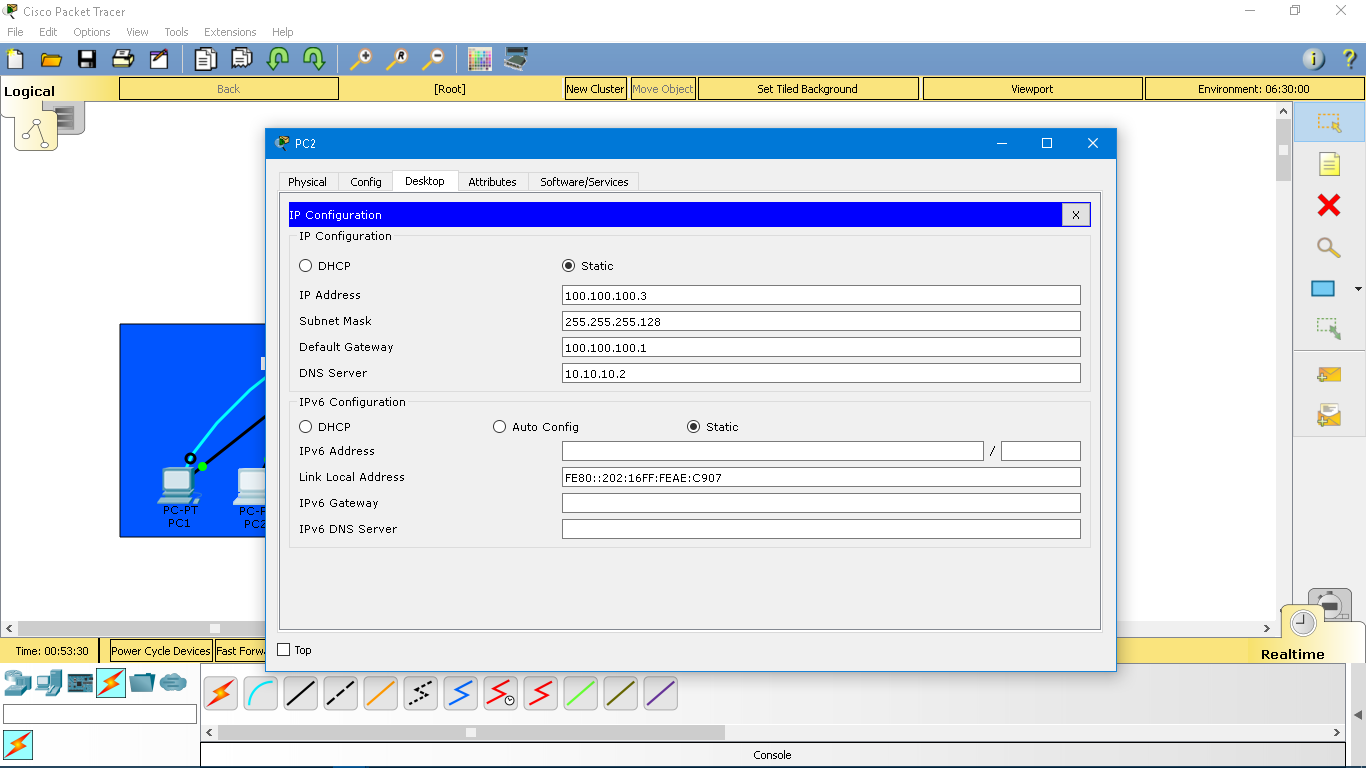Switch to the Attributes tab
The image size is (1366, 768).
click(493, 182)
